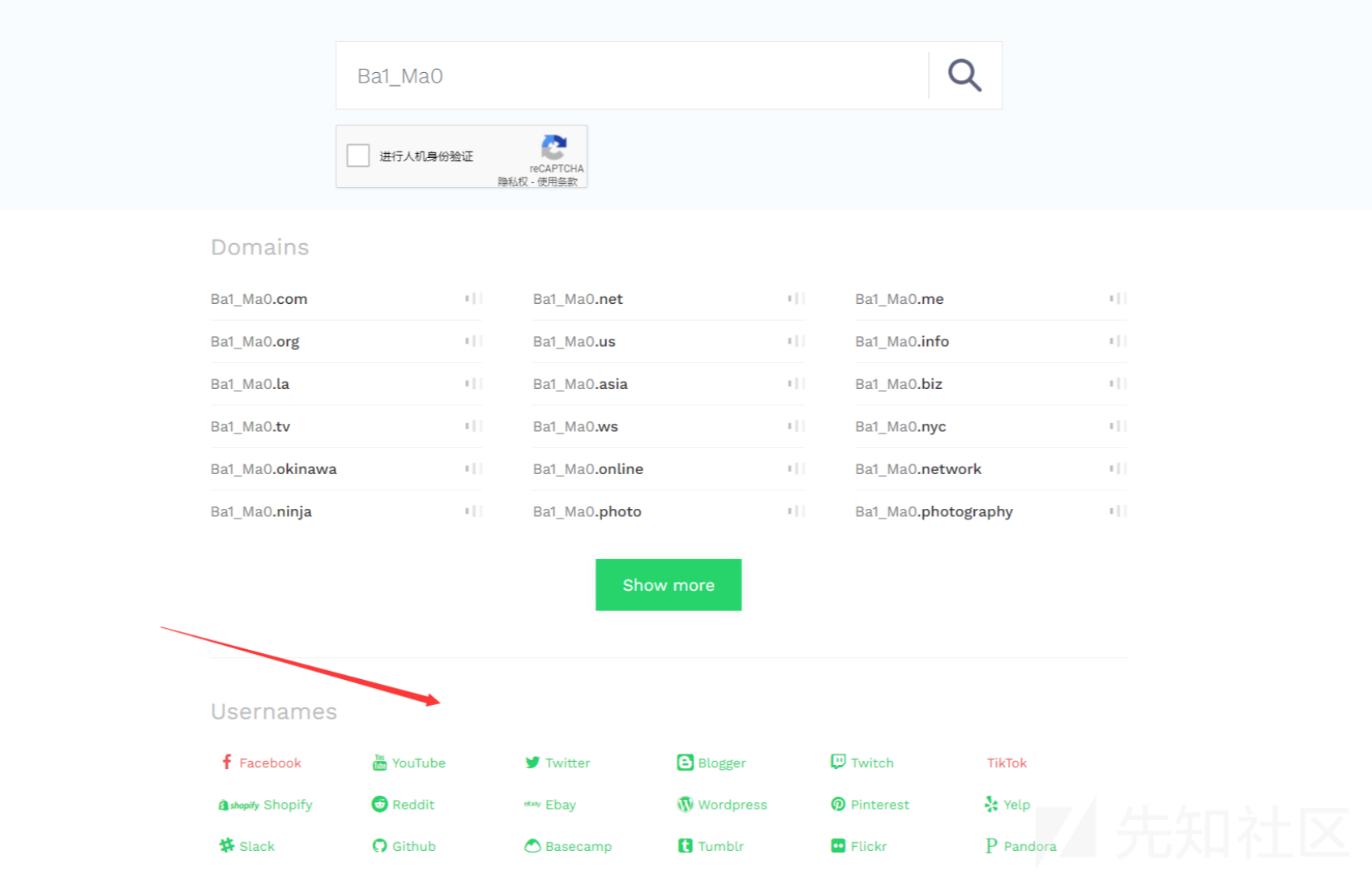This screenshot has width=1372, height=876.
Task: Check username on Ebay
Action: point(550,805)
